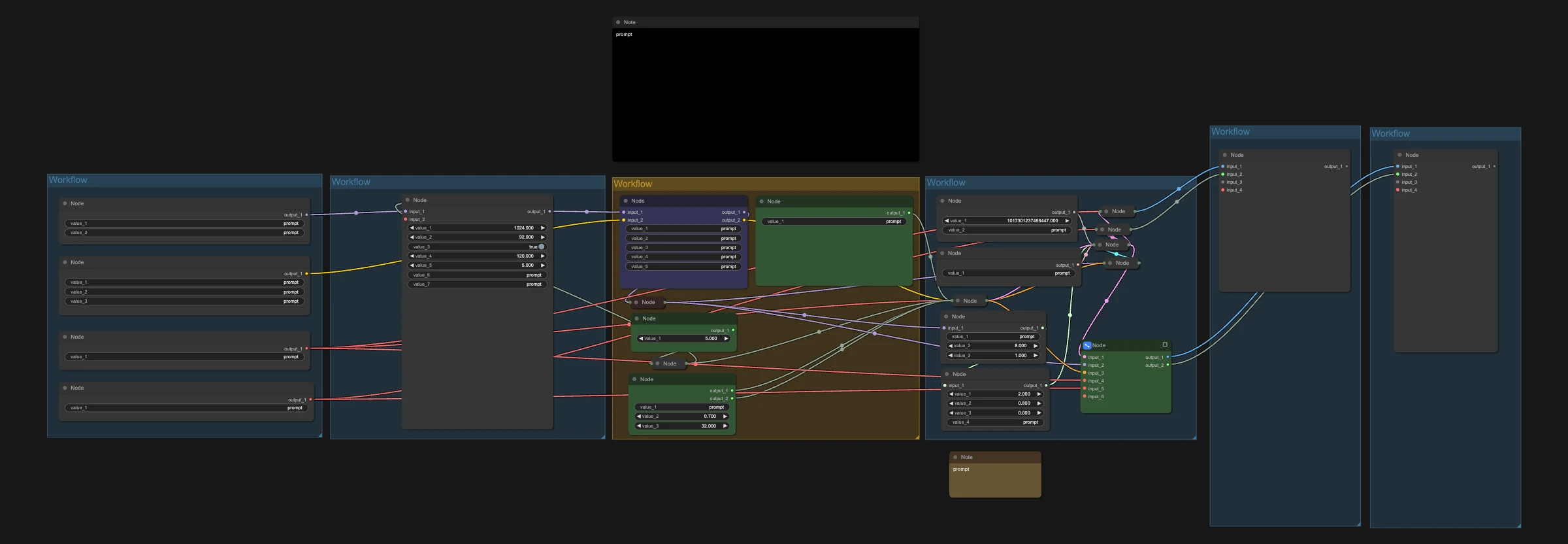The image size is (1568, 544).
Task: Click the yellow input_2 port on the purple node
Action: click(x=624, y=220)
